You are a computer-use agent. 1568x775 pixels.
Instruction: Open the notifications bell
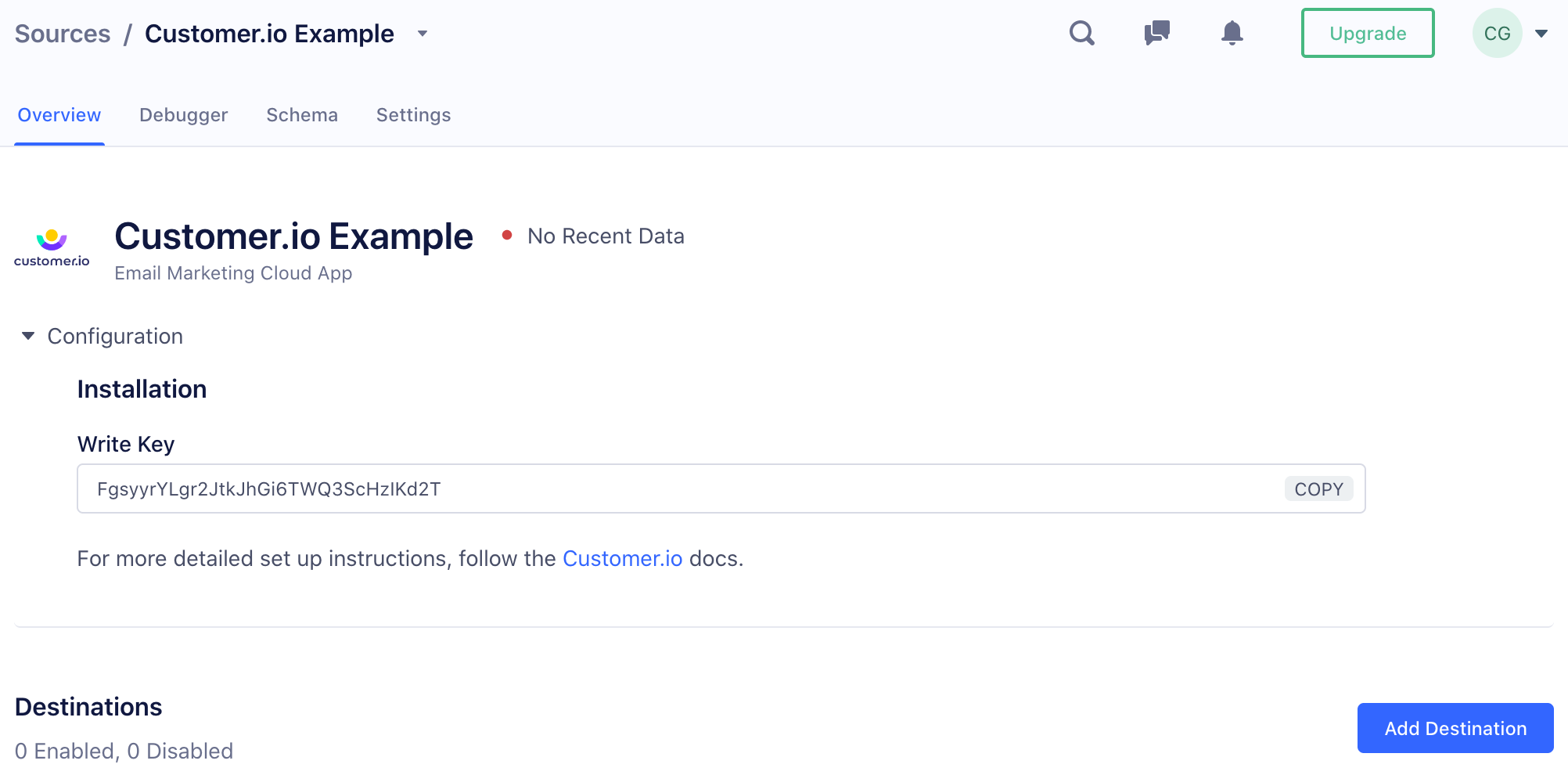pyautogui.click(x=1232, y=33)
